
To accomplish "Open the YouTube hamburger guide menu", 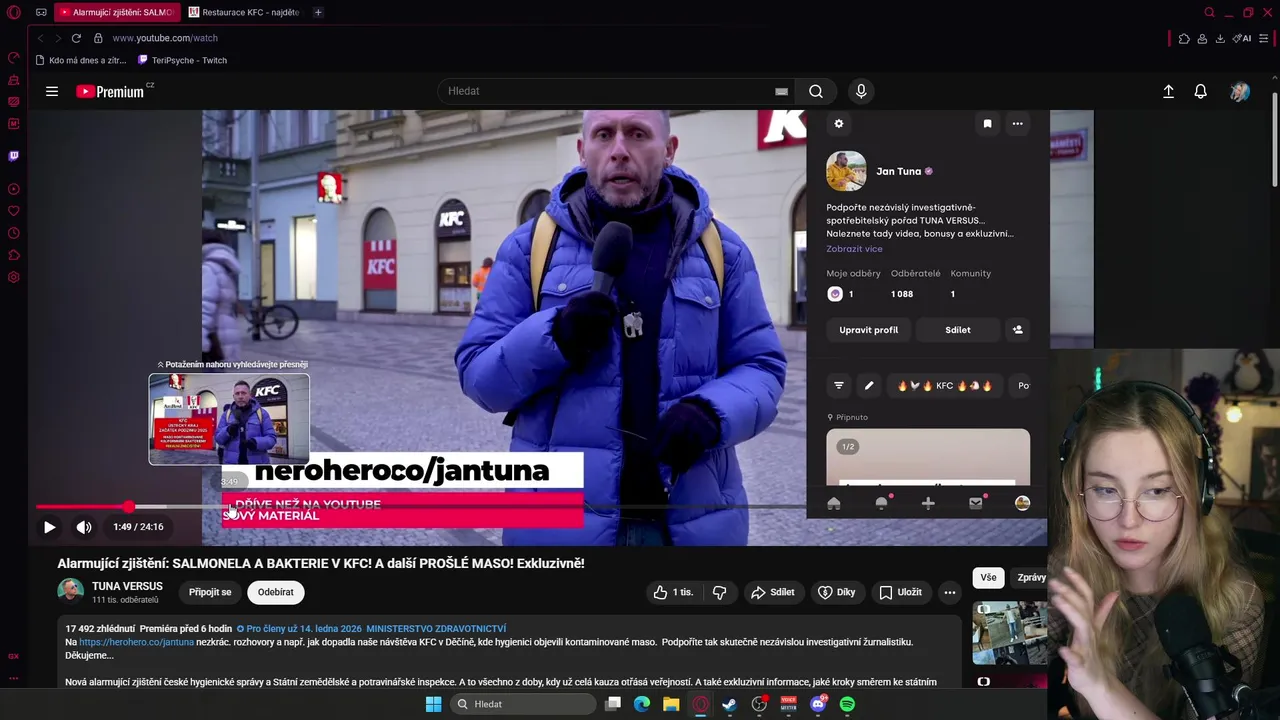I will click(x=52, y=91).
